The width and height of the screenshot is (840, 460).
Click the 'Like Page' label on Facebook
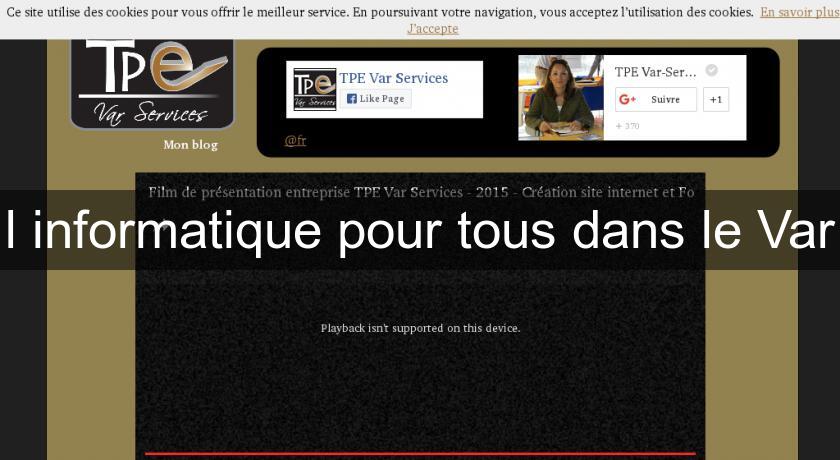pos(382,99)
